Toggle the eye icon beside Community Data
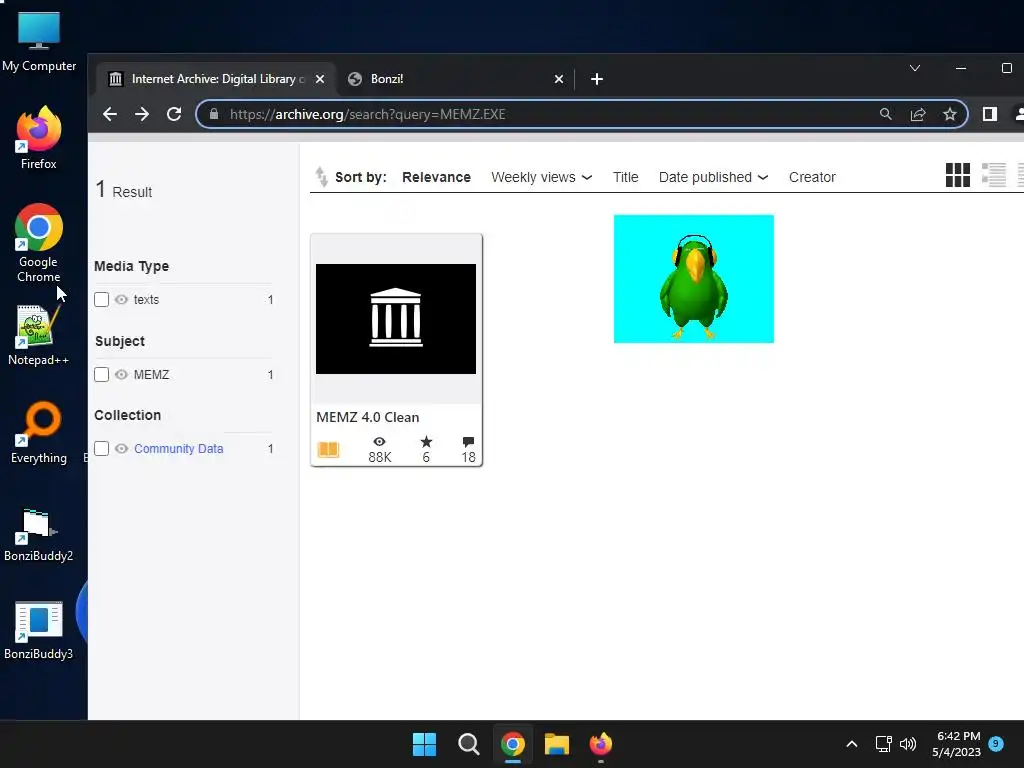 point(121,449)
